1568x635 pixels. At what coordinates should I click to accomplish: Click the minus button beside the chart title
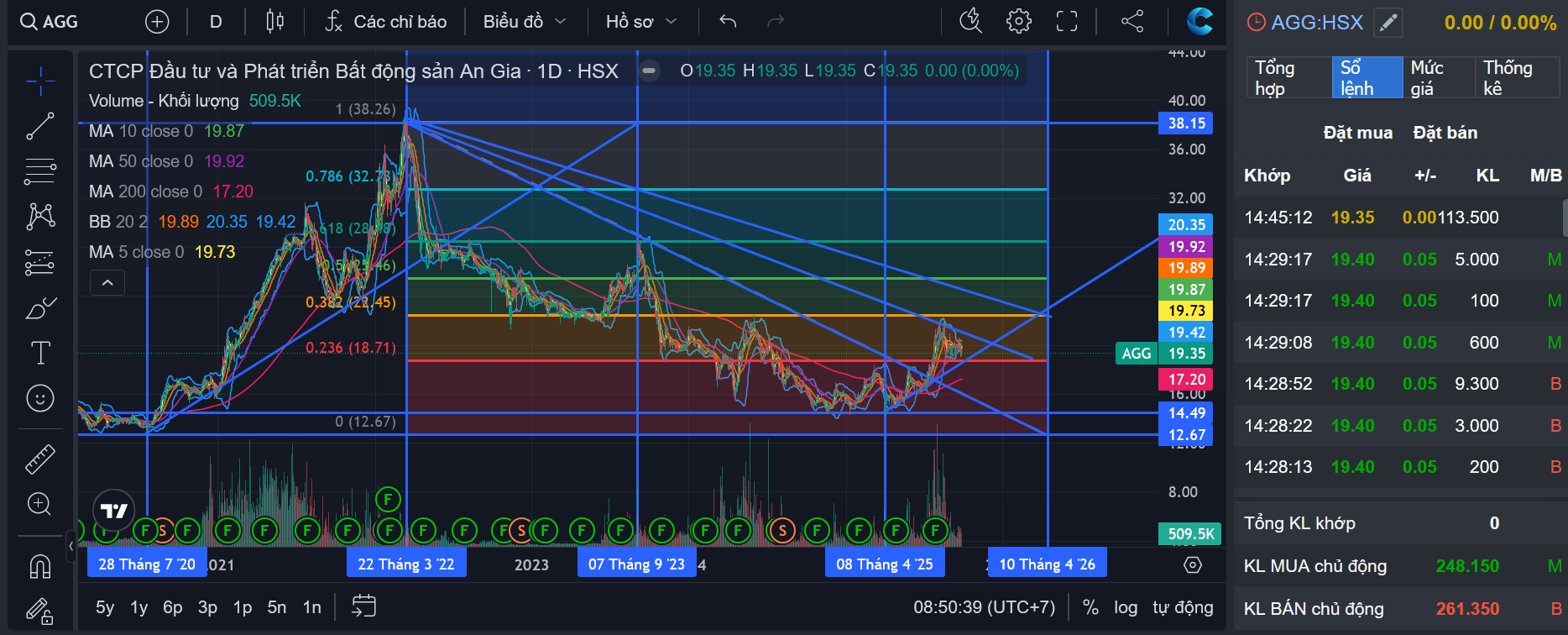649,71
